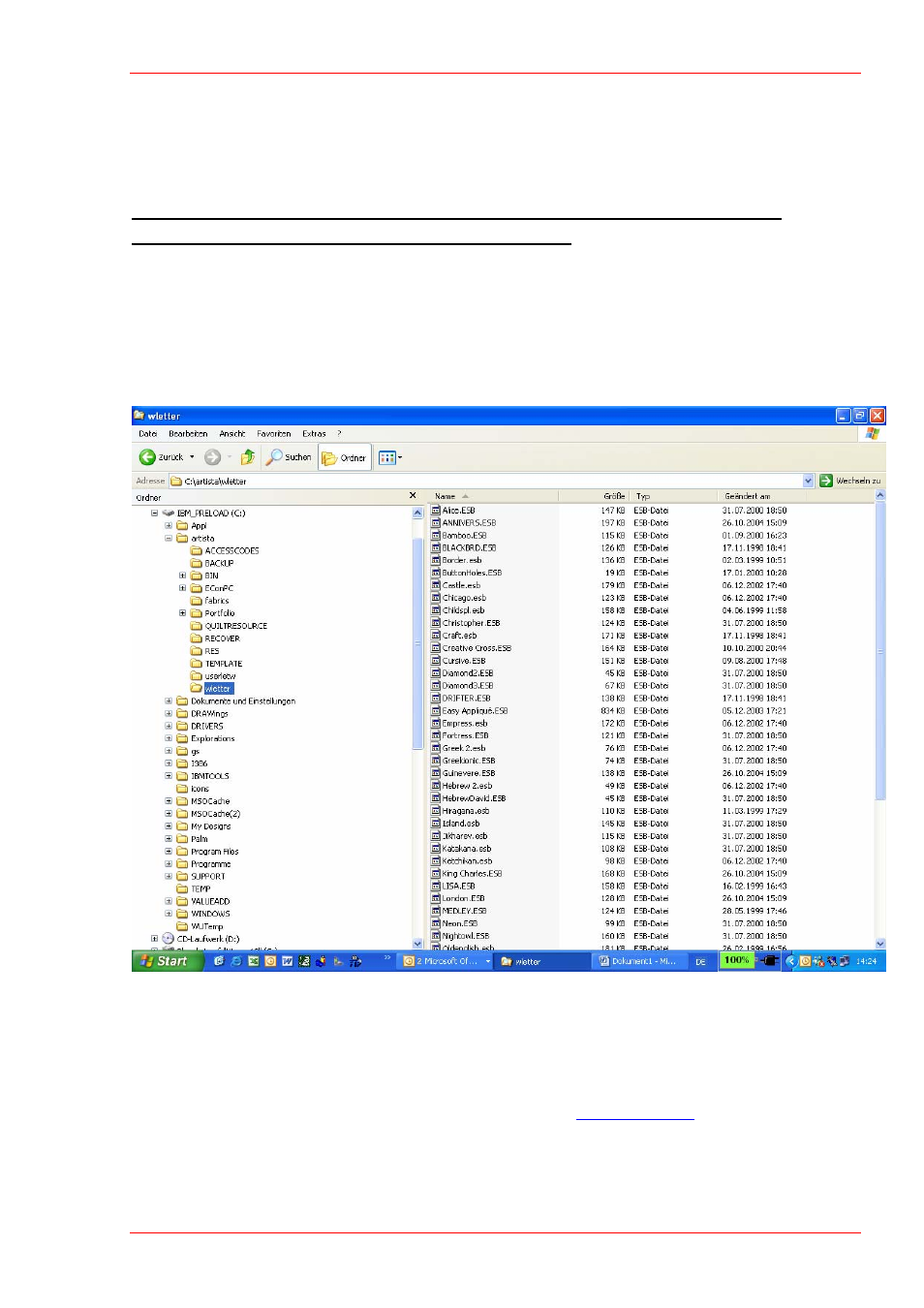Select the file name Ketchikan.esb
The height and width of the screenshot is (1308, 924).
point(468,861)
